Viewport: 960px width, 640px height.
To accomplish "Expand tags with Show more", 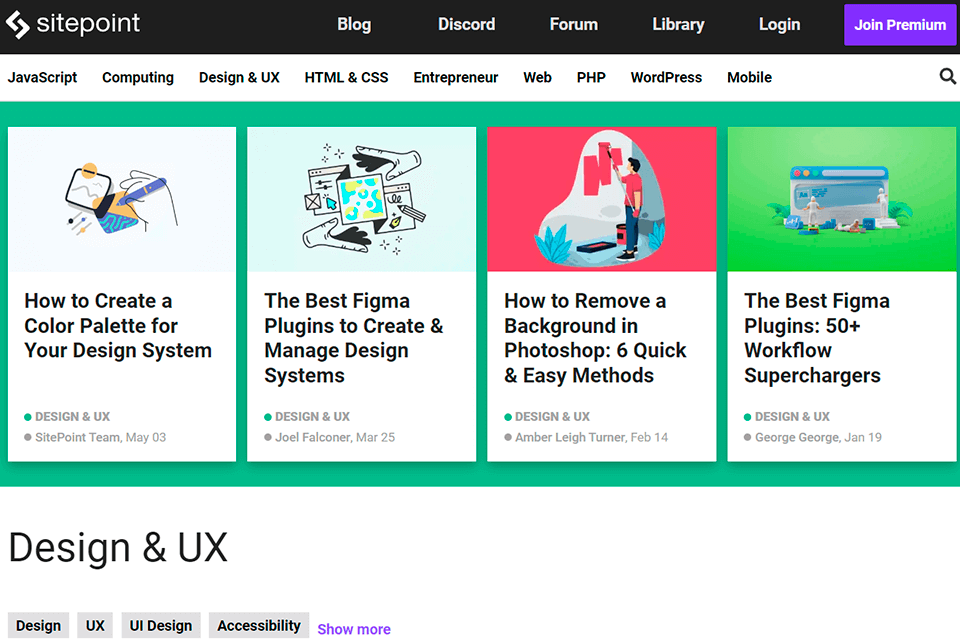I will click(x=354, y=629).
